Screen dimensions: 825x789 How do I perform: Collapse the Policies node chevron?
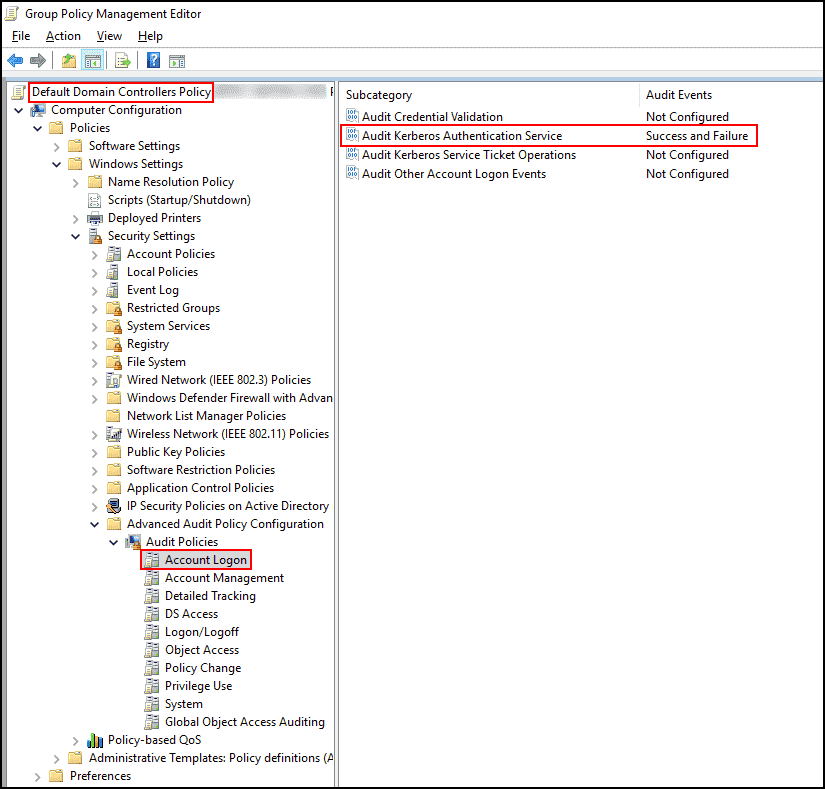(x=37, y=128)
